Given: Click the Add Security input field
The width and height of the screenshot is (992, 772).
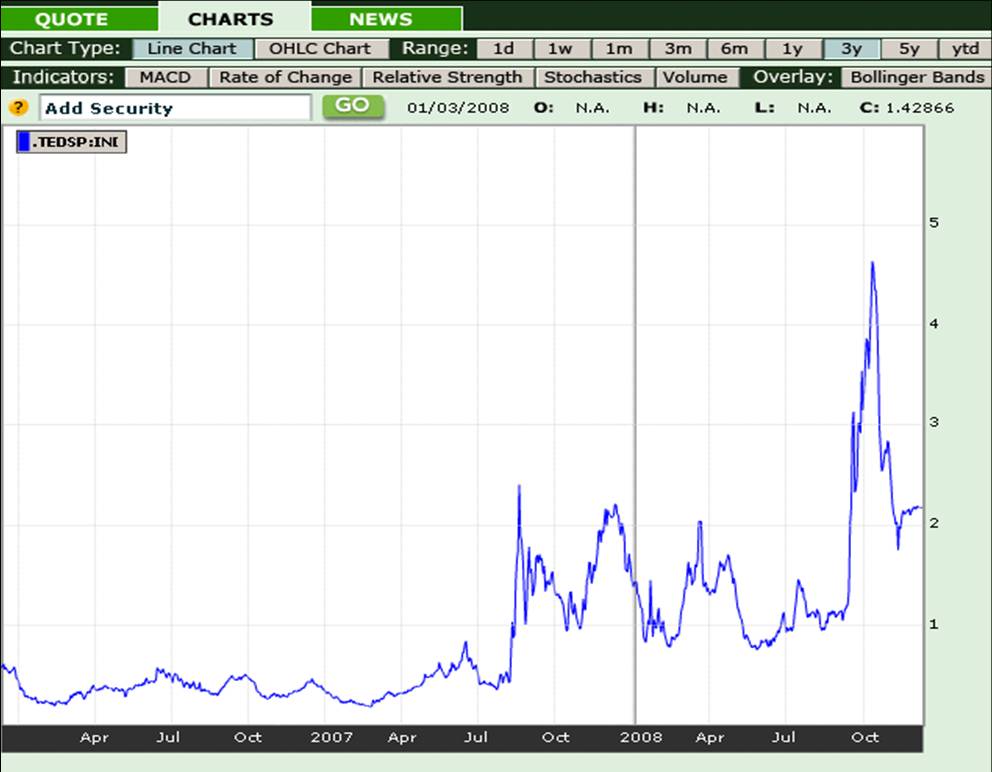Looking at the screenshot, I should pyautogui.click(x=175, y=108).
